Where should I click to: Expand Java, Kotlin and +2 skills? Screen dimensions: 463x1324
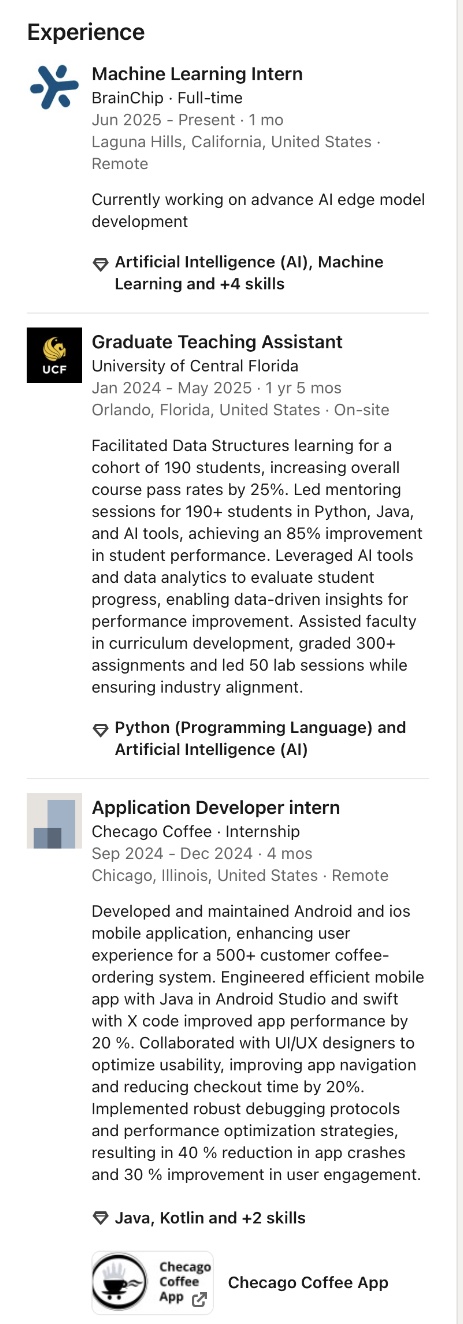coord(210,1218)
